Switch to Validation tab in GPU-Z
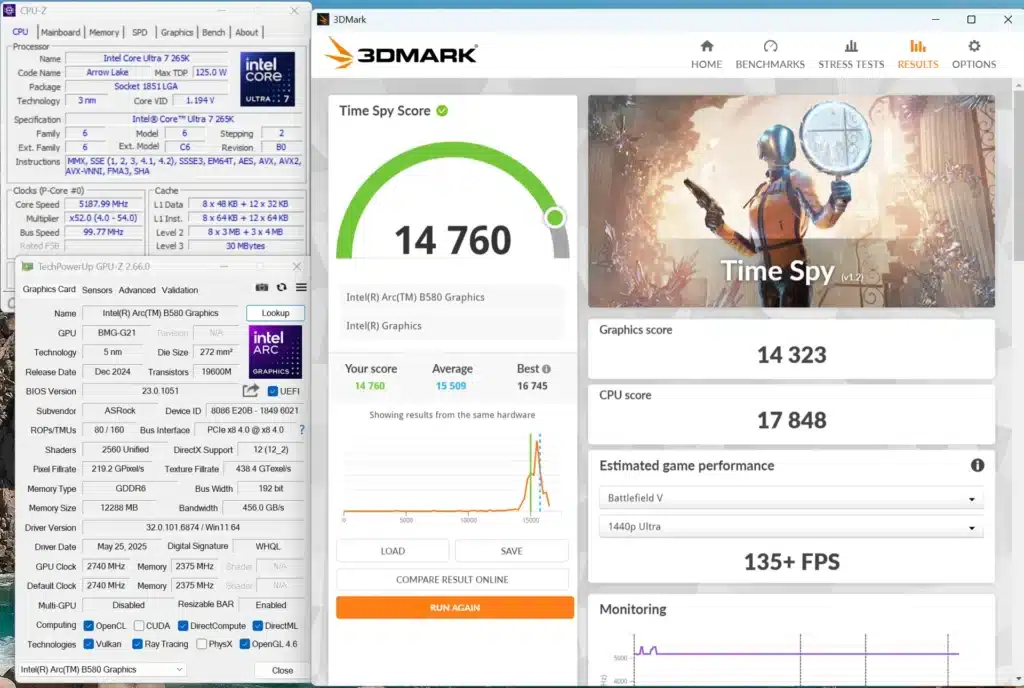Screen dimensions: 1024x688 point(180,290)
